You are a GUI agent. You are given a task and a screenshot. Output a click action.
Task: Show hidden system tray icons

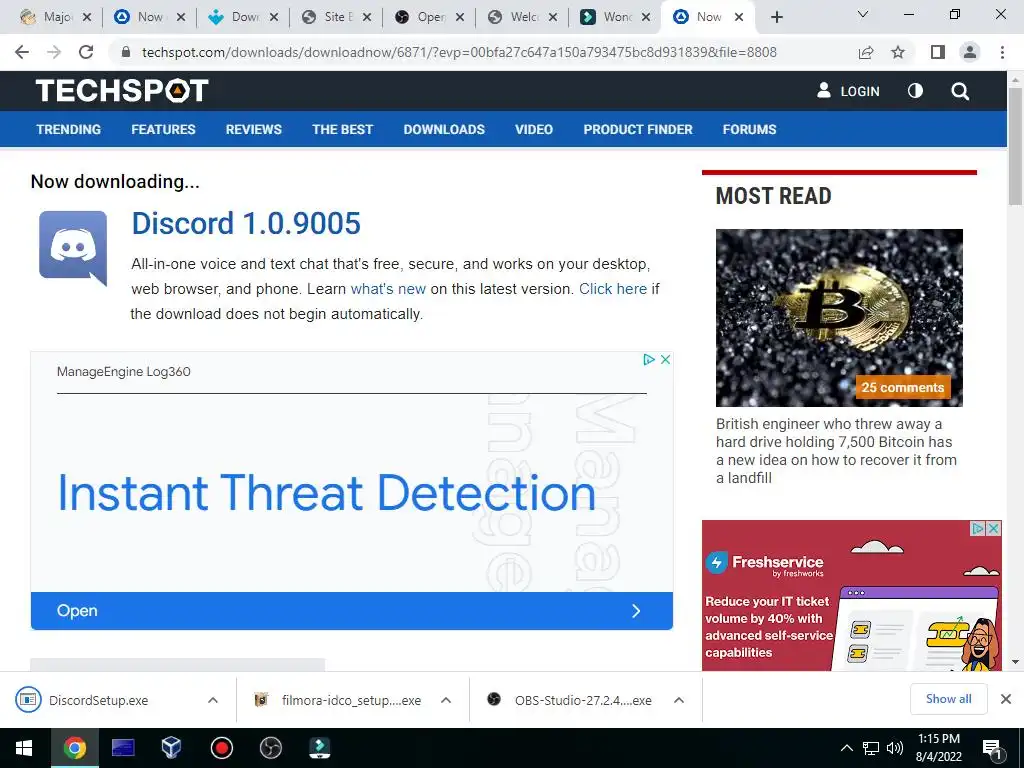[846, 748]
